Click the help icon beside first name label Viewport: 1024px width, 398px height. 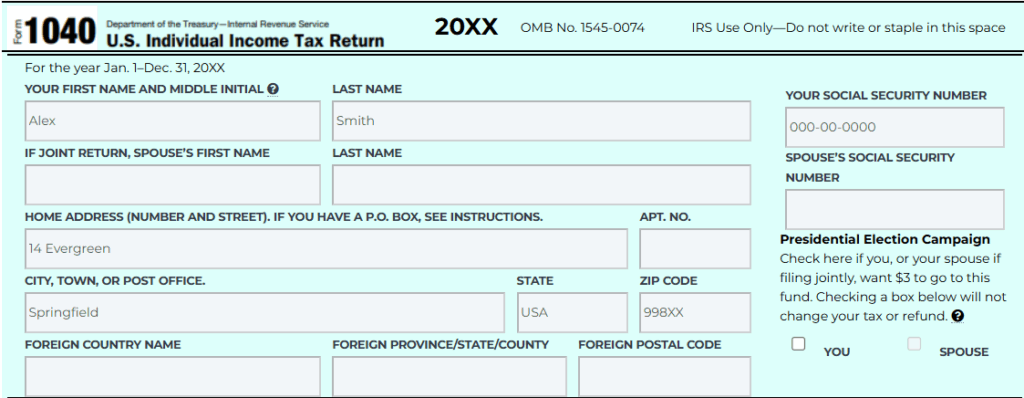[273, 89]
